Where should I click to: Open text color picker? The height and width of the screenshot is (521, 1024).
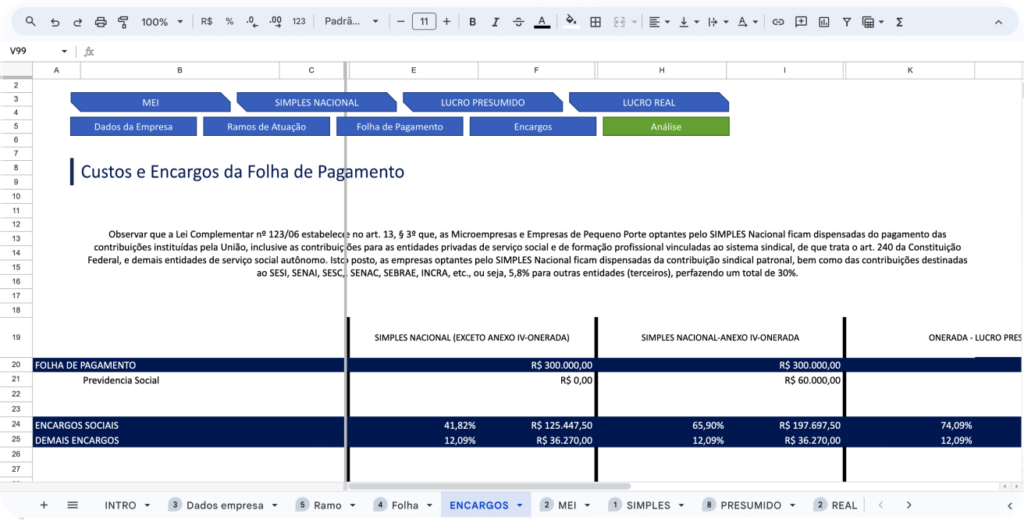click(541, 22)
